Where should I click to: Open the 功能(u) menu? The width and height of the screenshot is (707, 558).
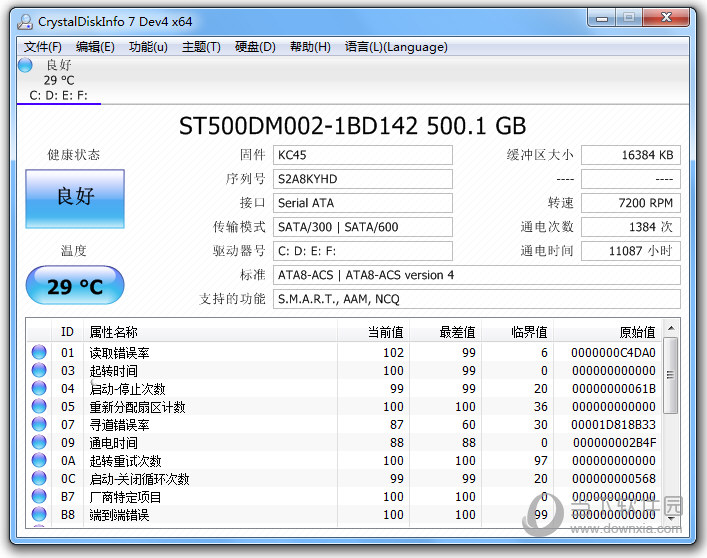pyautogui.click(x=148, y=47)
